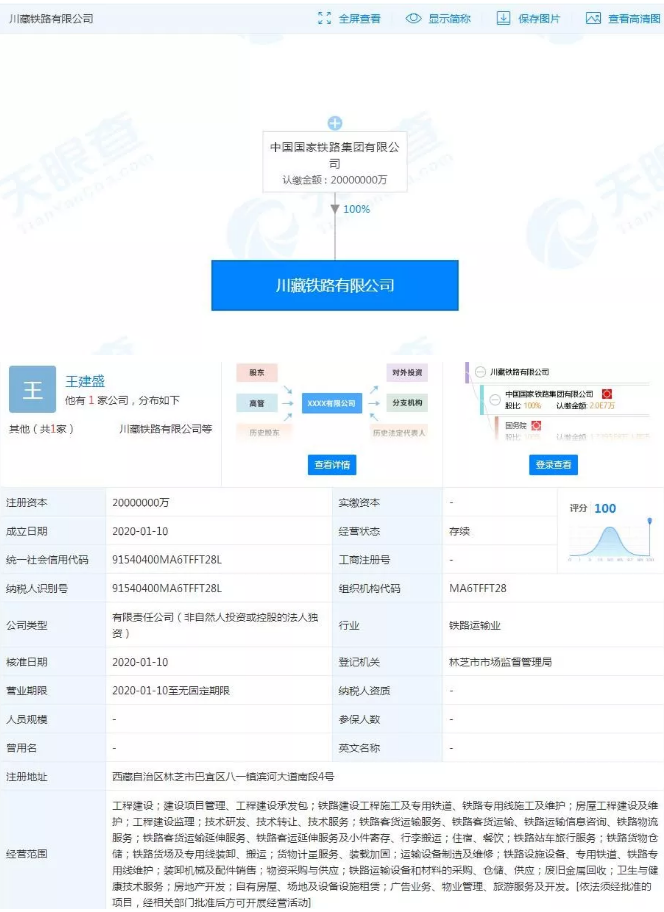Viewport: 664px width, 912px height.
Task: Expand shareholders with the plus icon
Action: click(335, 123)
